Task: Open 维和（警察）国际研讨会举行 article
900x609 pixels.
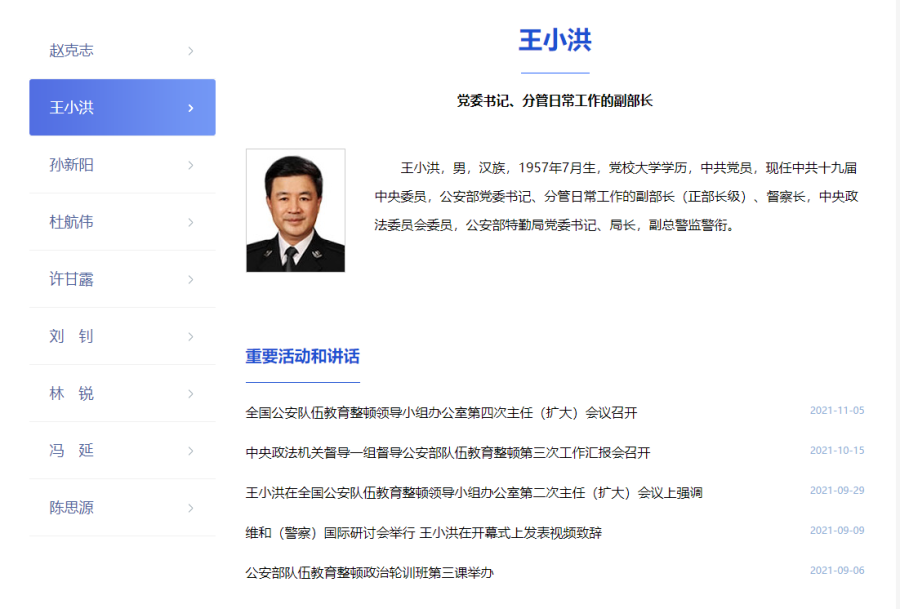Action: pos(423,533)
